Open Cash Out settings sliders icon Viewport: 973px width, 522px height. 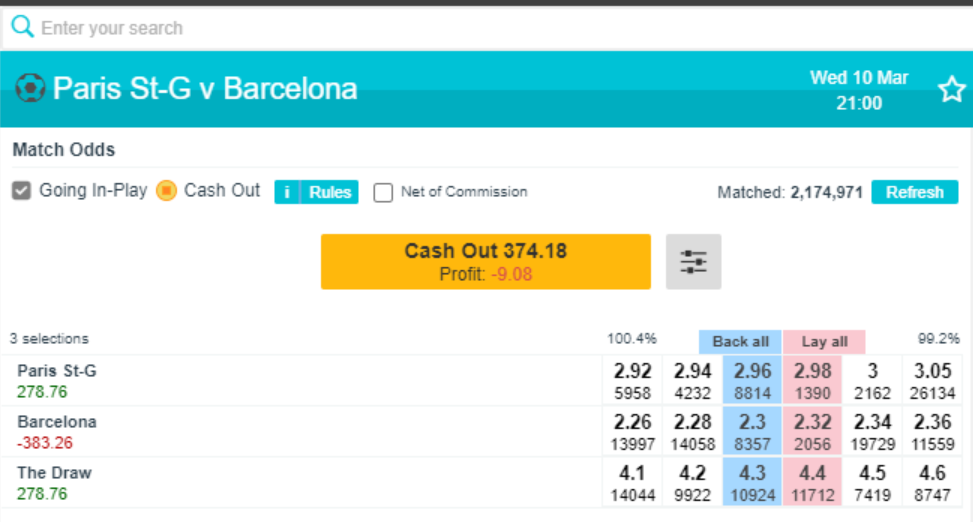(x=693, y=262)
